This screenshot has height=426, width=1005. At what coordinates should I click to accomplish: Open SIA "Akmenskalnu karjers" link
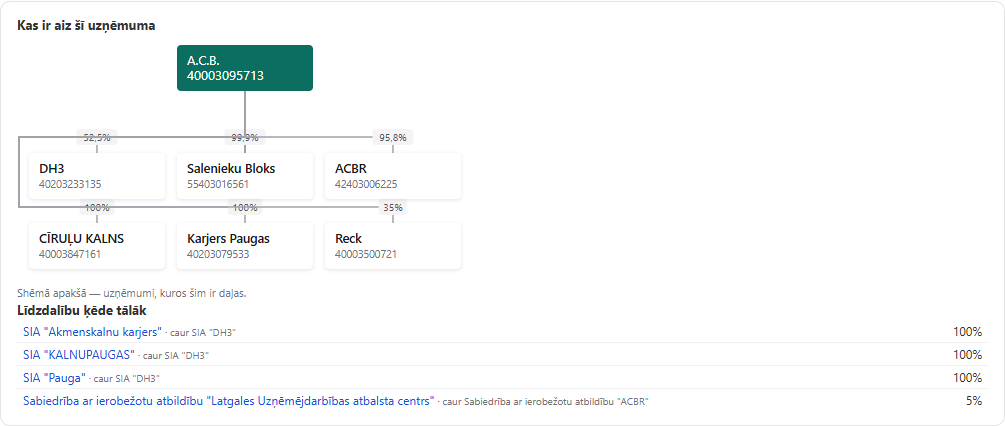click(92, 332)
